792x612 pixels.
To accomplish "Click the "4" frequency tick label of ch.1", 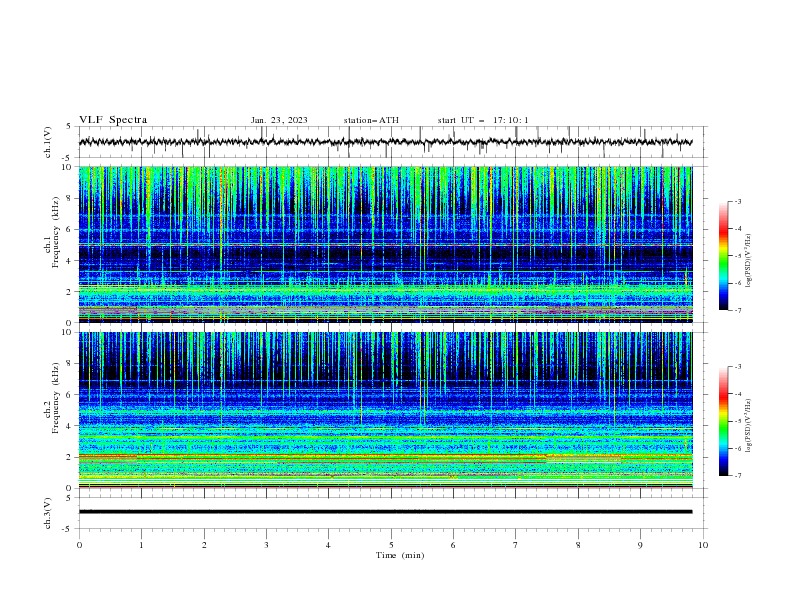I will 69,261.
